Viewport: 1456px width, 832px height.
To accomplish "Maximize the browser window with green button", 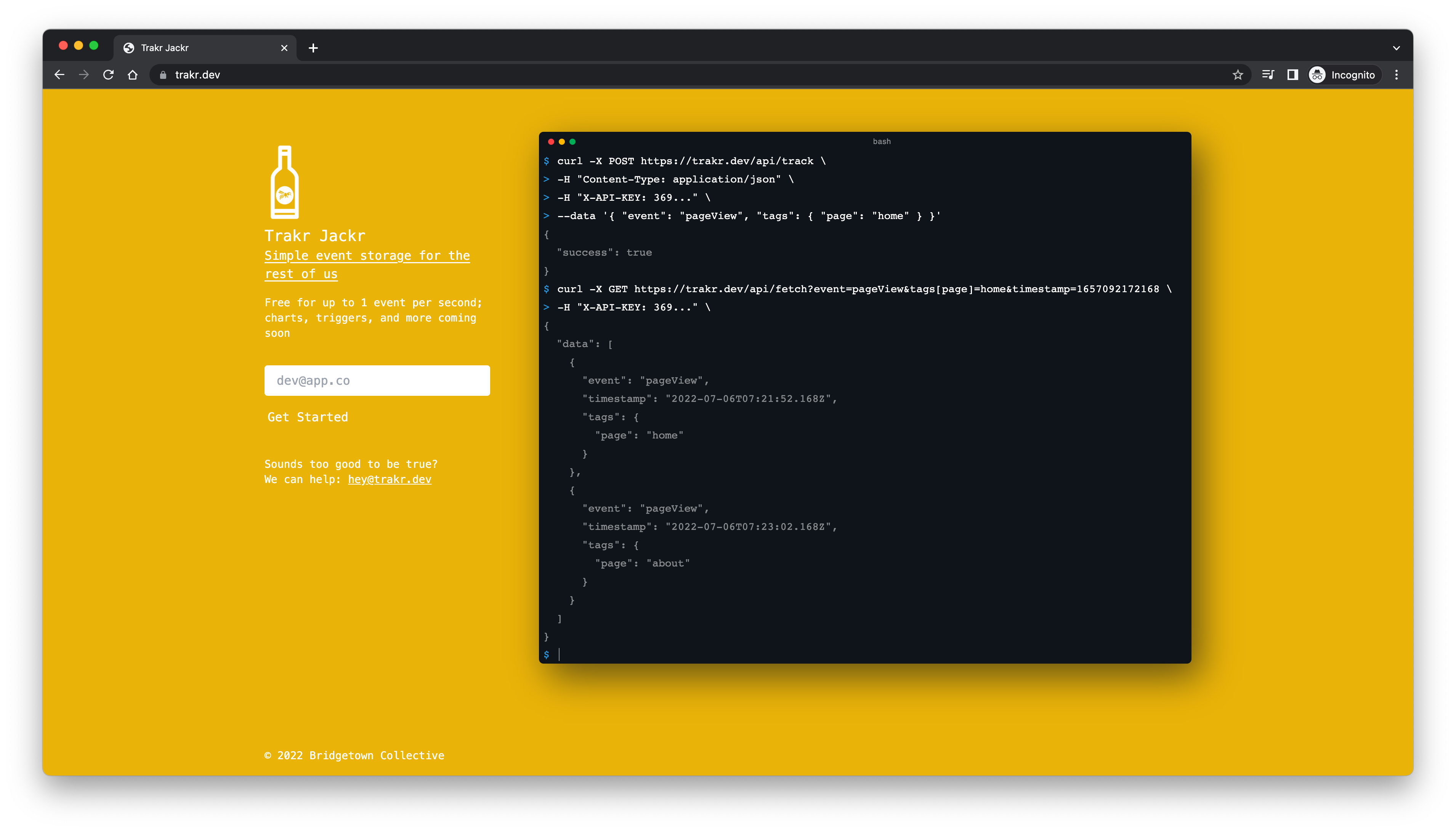I will (94, 46).
